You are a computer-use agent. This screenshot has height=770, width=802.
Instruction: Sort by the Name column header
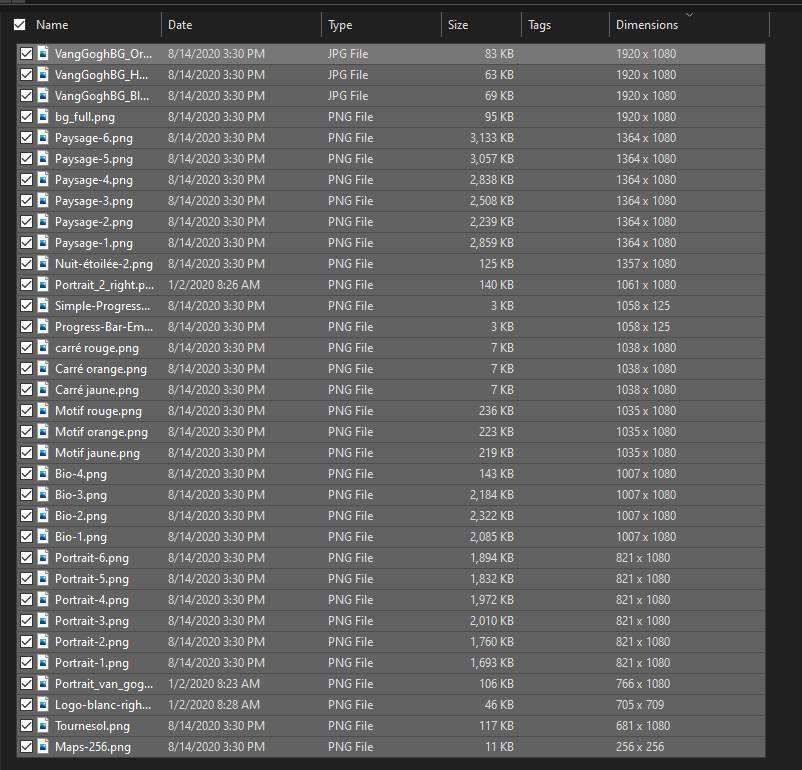(x=52, y=25)
